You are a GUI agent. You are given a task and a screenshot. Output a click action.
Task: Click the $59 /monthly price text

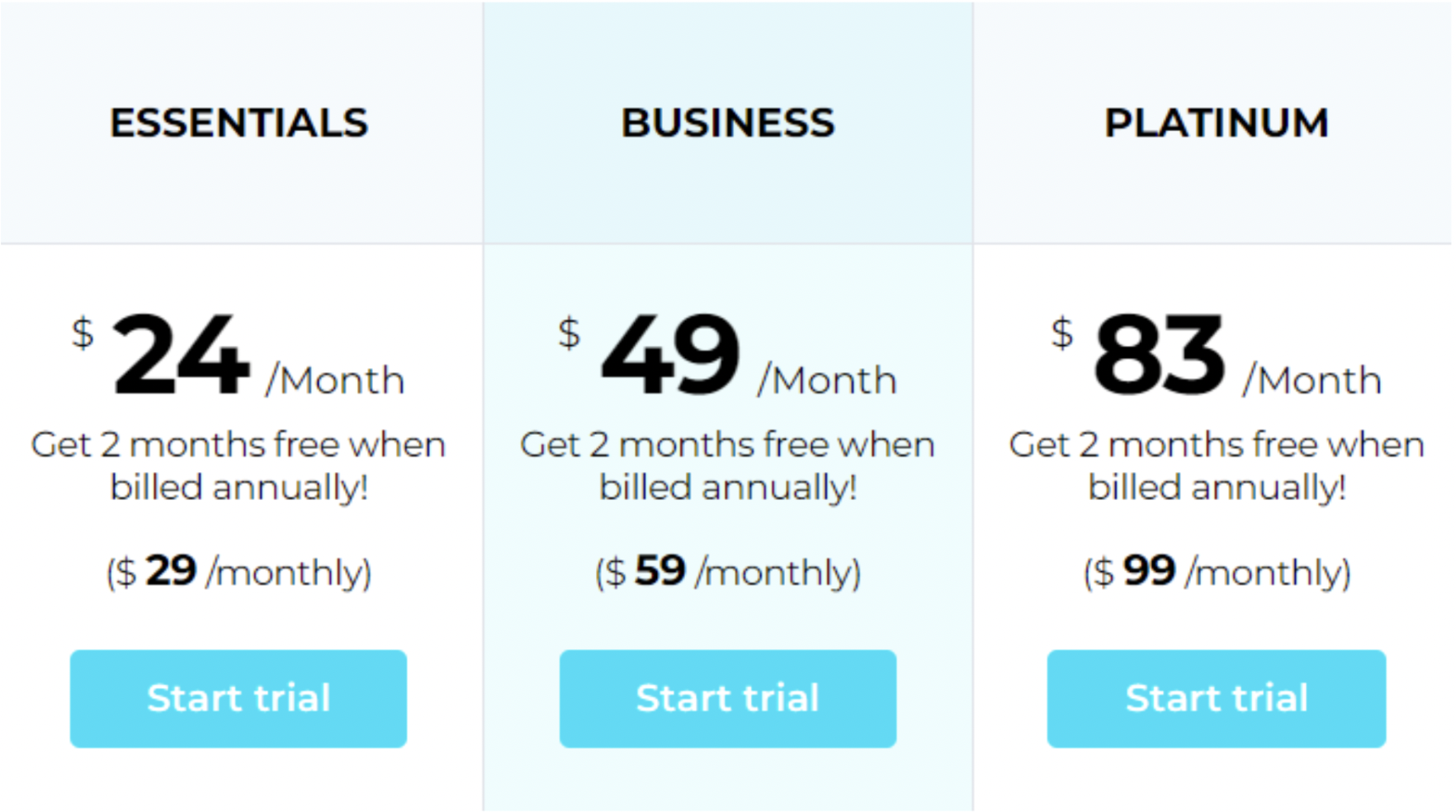click(x=727, y=572)
